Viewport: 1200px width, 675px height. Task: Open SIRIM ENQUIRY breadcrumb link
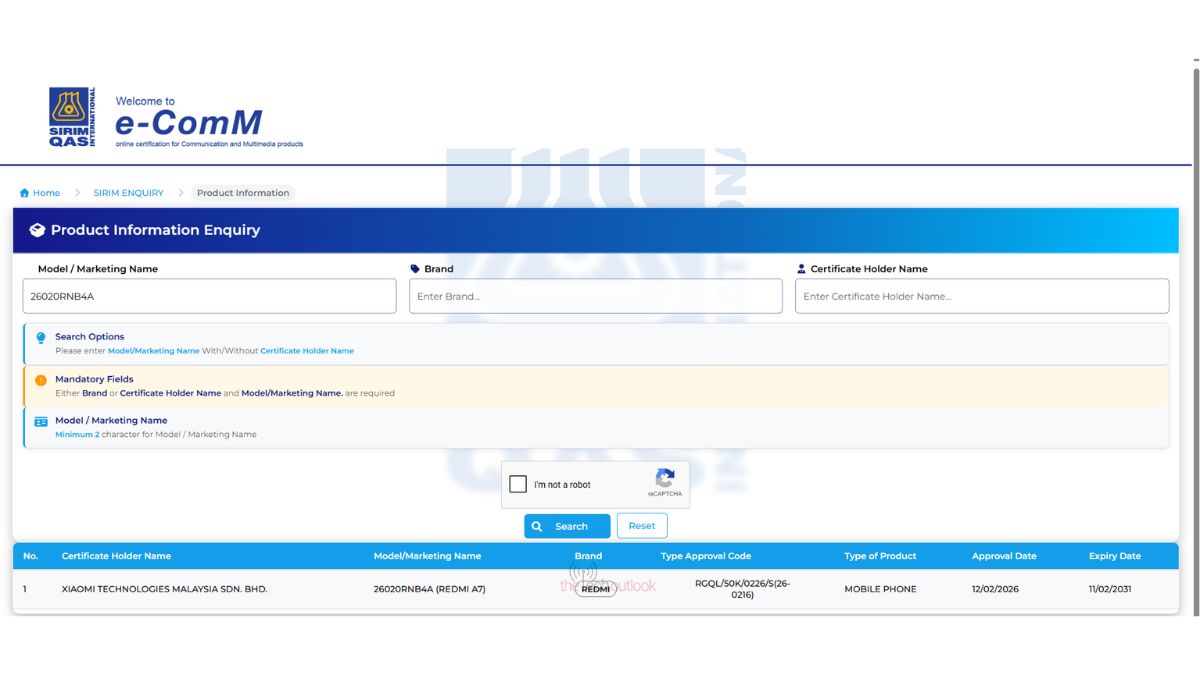(x=128, y=193)
